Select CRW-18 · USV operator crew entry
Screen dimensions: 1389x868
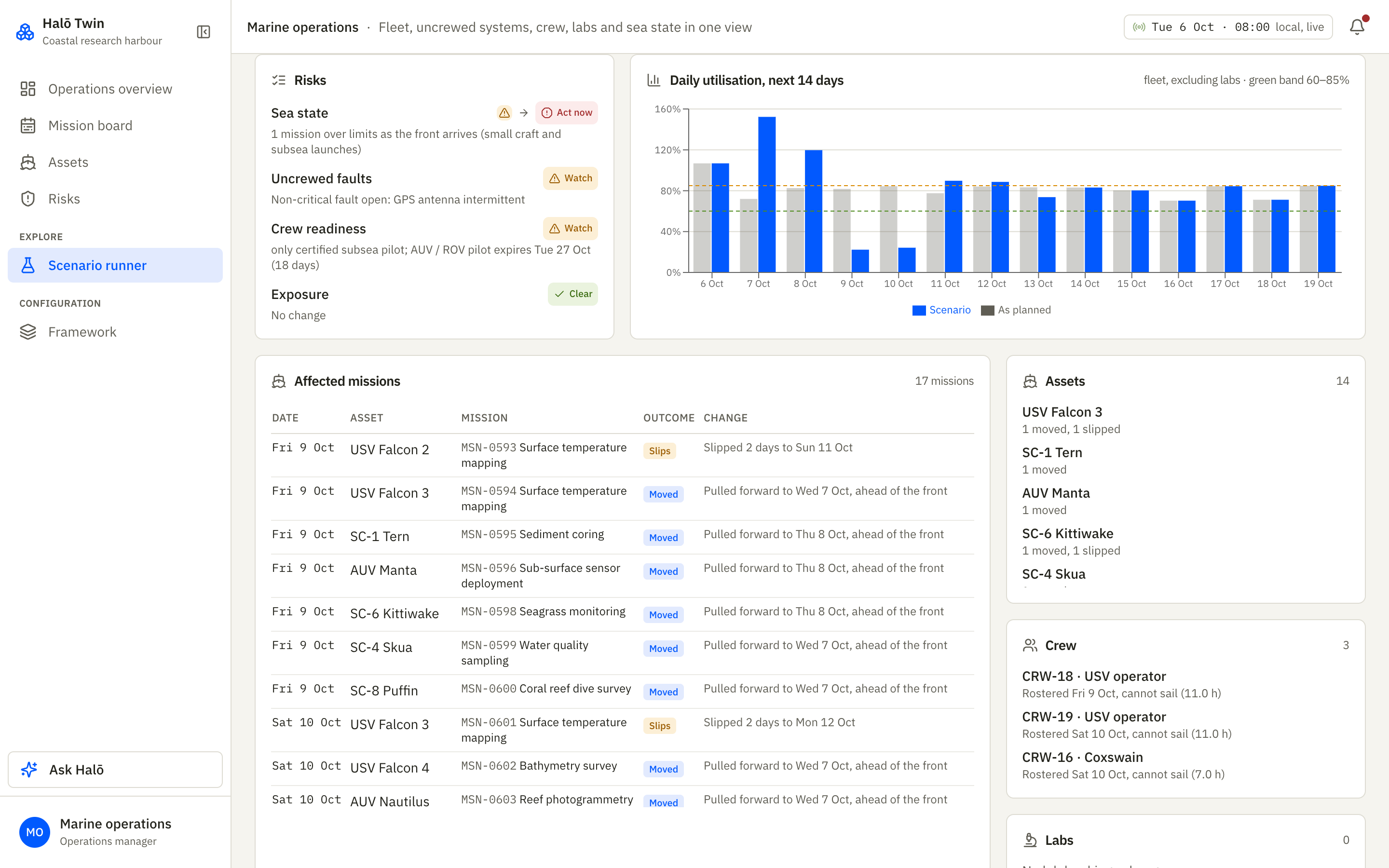tap(1185, 684)
